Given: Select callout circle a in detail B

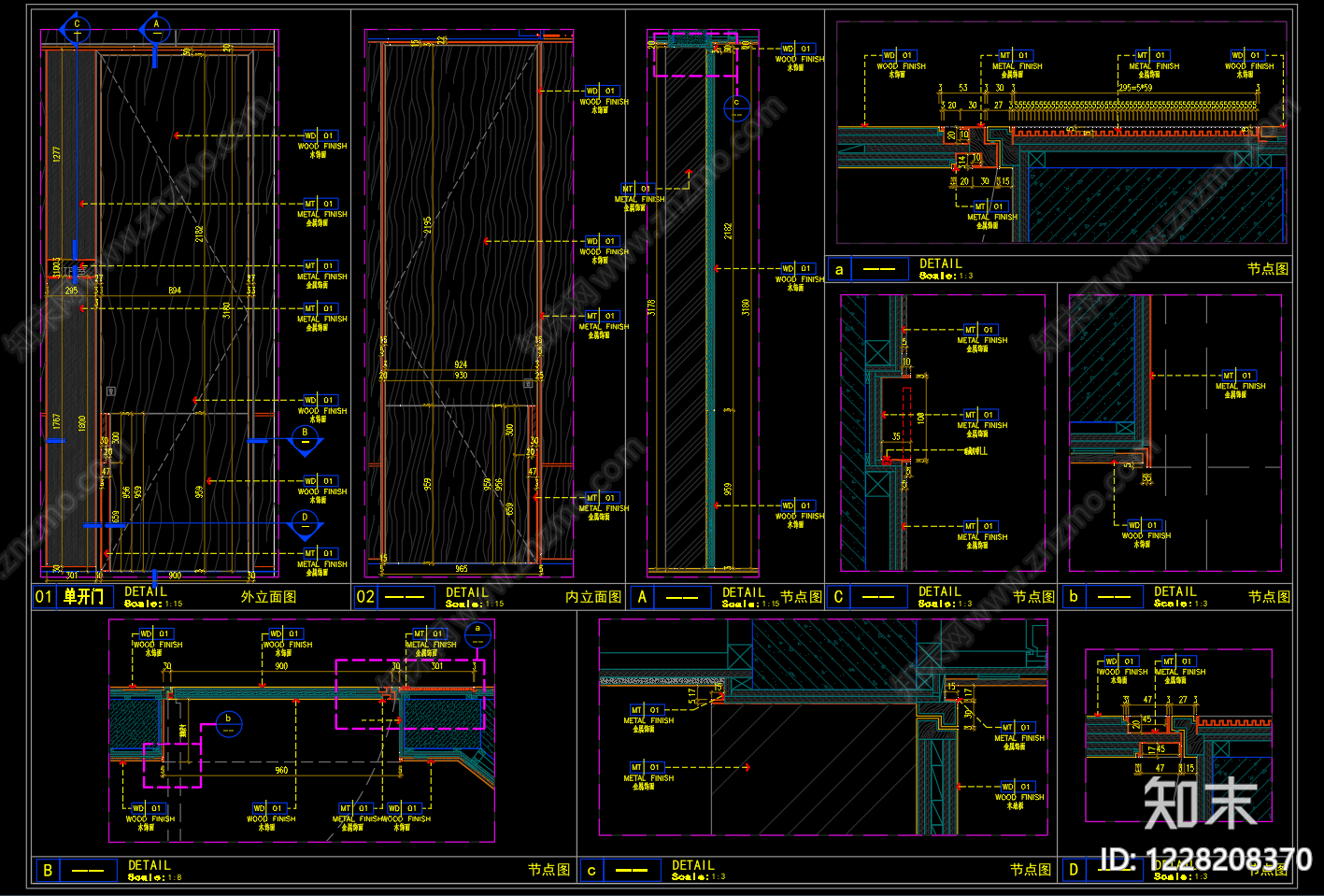Looking at the screenshot, I should click(478, 634).
